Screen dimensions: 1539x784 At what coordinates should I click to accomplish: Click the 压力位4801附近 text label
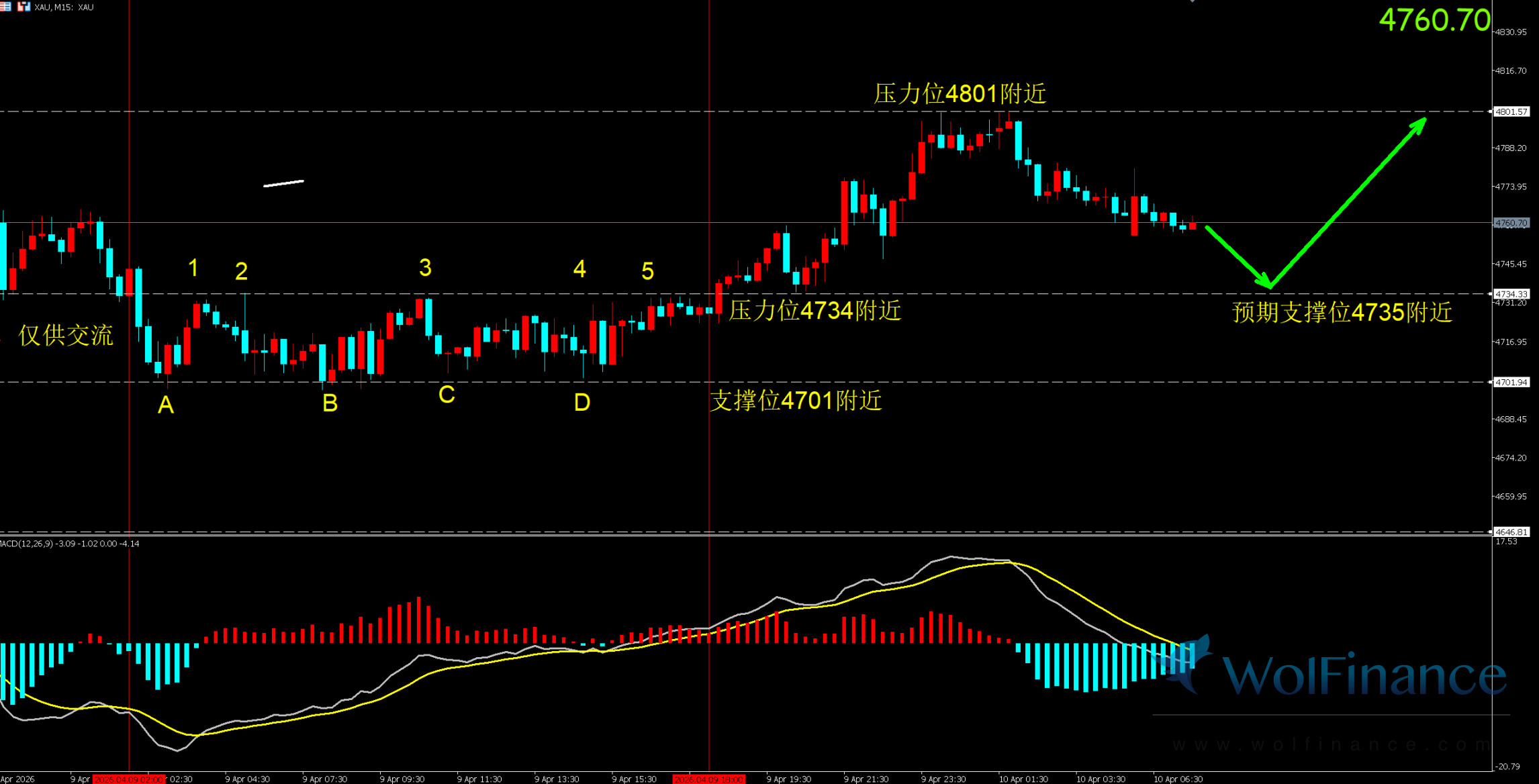coord(960,93)
